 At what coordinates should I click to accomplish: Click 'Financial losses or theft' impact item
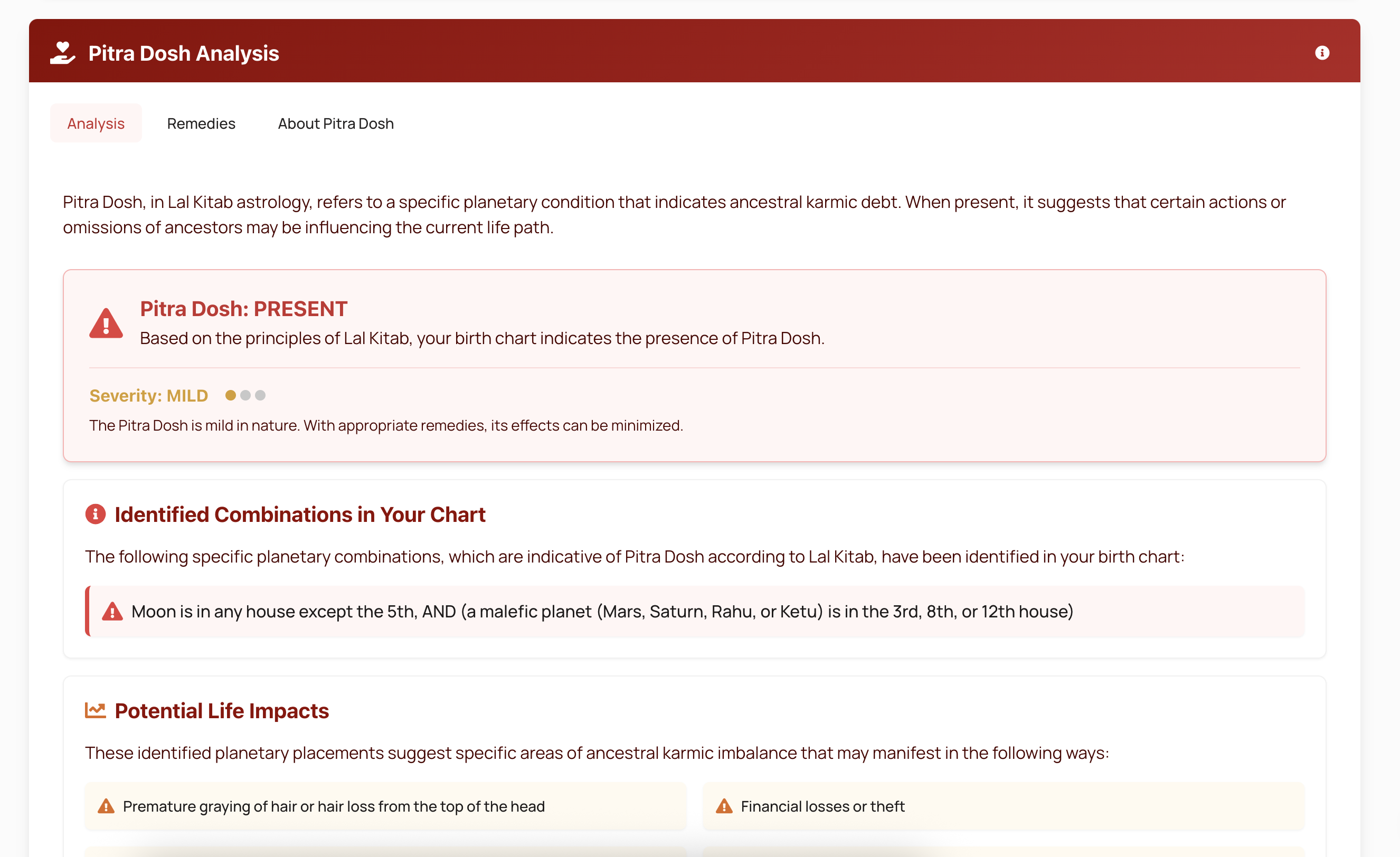(1004, 806)
